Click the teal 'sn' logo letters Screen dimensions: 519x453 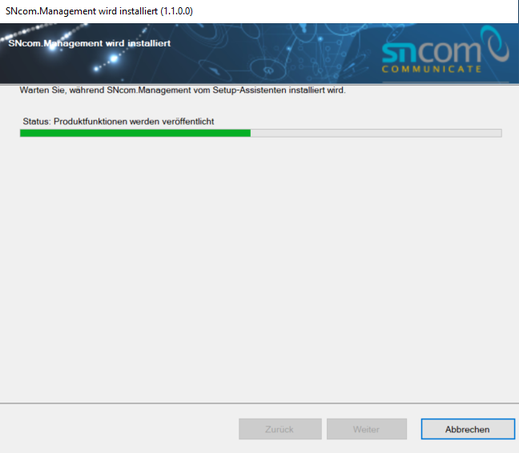pos(400,52)
